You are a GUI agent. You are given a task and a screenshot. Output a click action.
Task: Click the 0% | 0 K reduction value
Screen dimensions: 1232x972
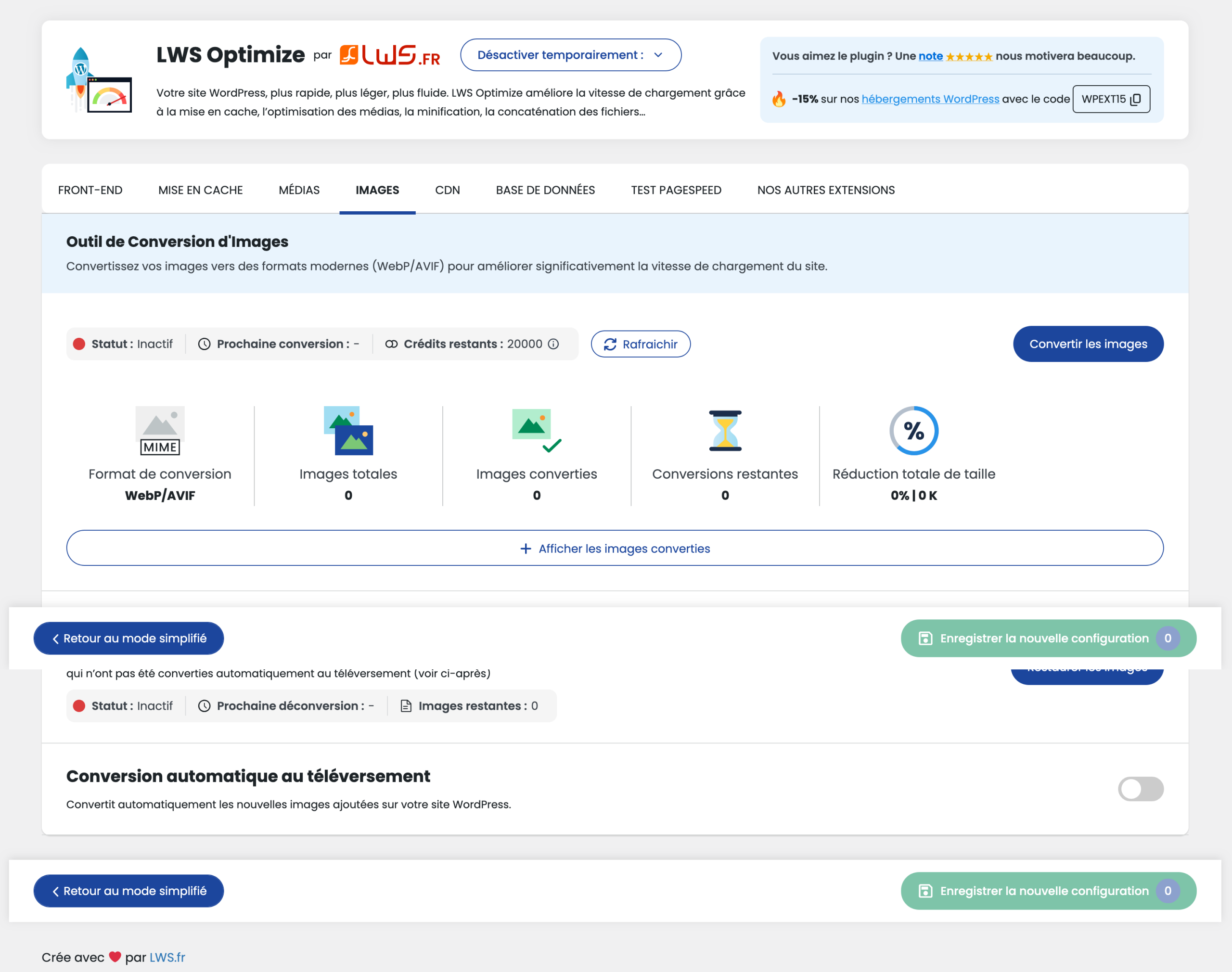(x=914, y=495)
